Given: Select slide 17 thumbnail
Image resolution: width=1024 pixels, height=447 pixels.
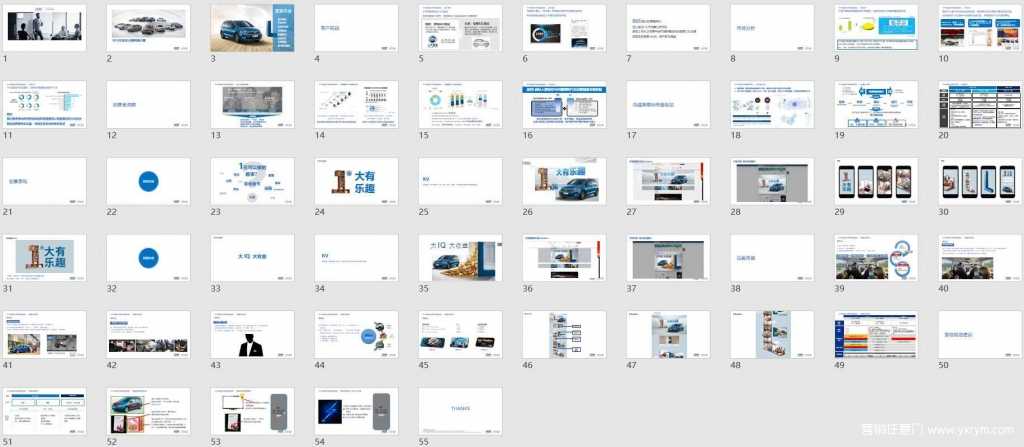Looking at the screenshot, I should click(668, 105).
